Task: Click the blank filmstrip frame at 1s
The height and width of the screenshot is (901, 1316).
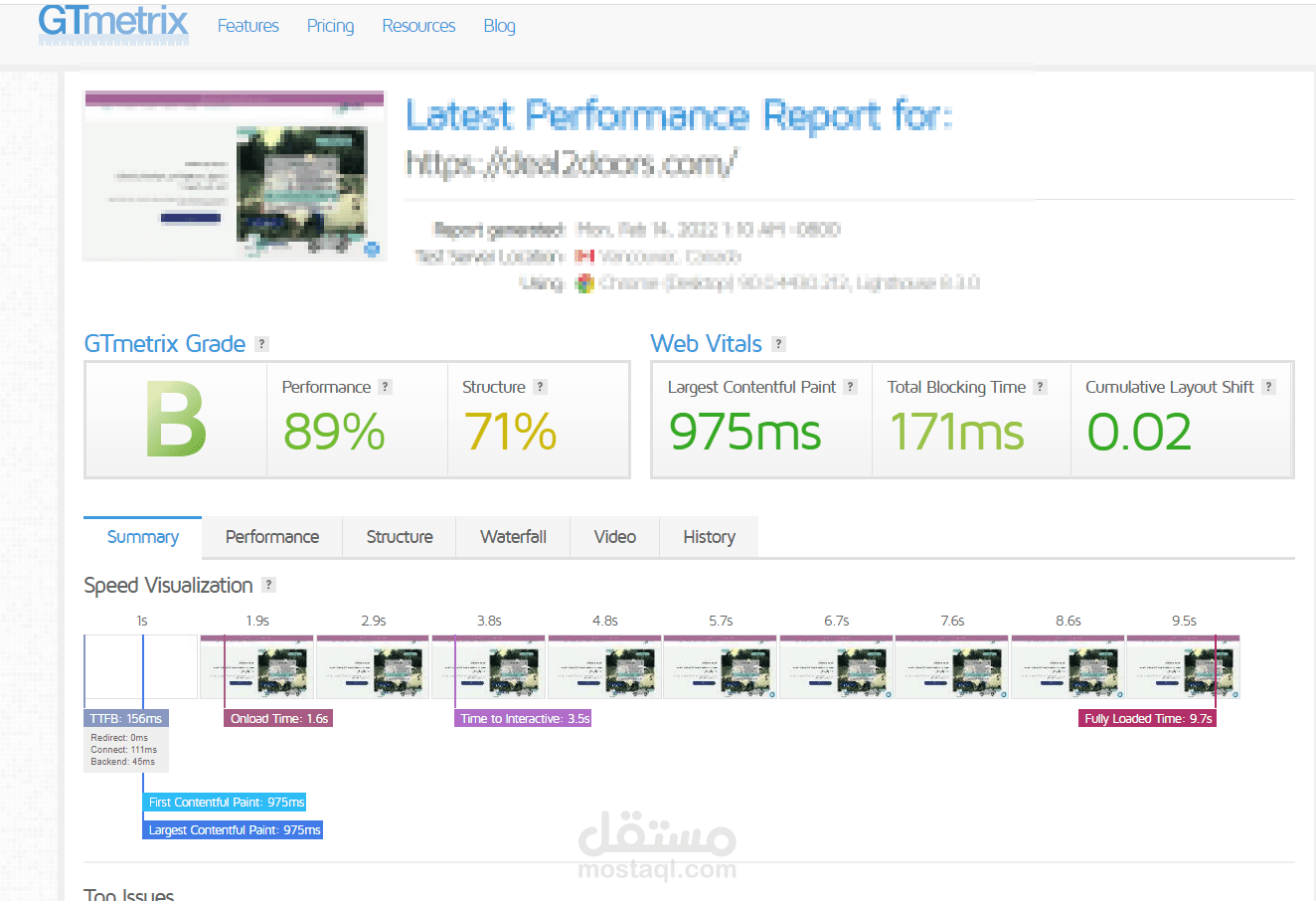Action: [141, 667]
